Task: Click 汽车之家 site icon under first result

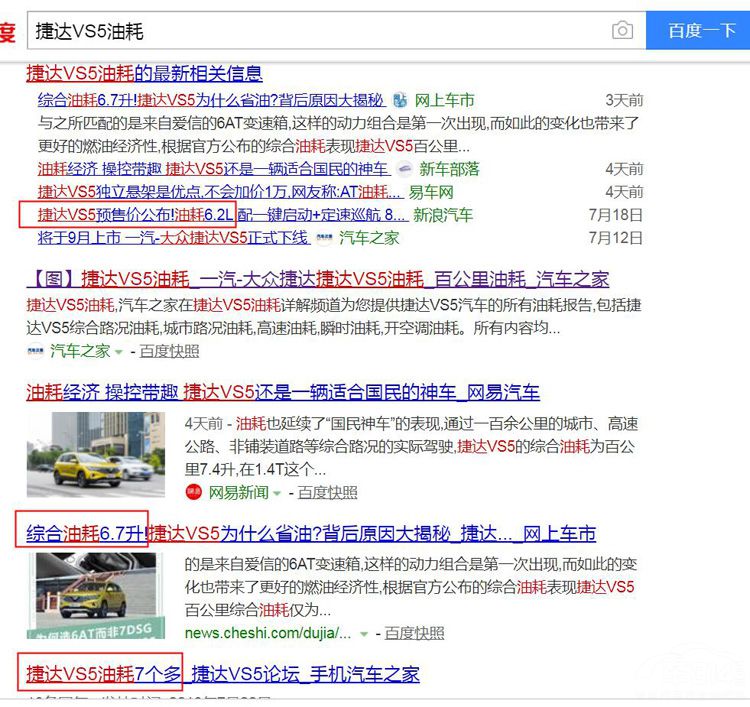Action: tap(35, 351)
